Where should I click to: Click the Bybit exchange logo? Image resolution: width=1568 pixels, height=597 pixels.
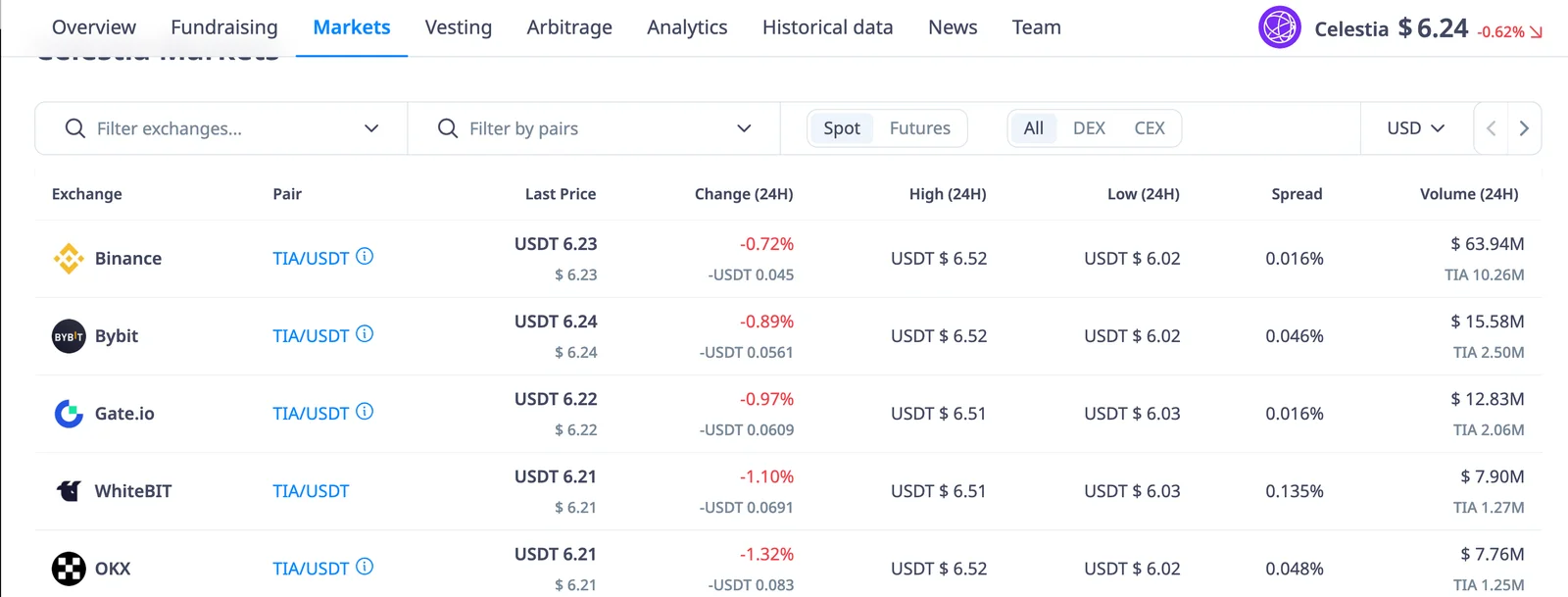click(x=69, y=336)
